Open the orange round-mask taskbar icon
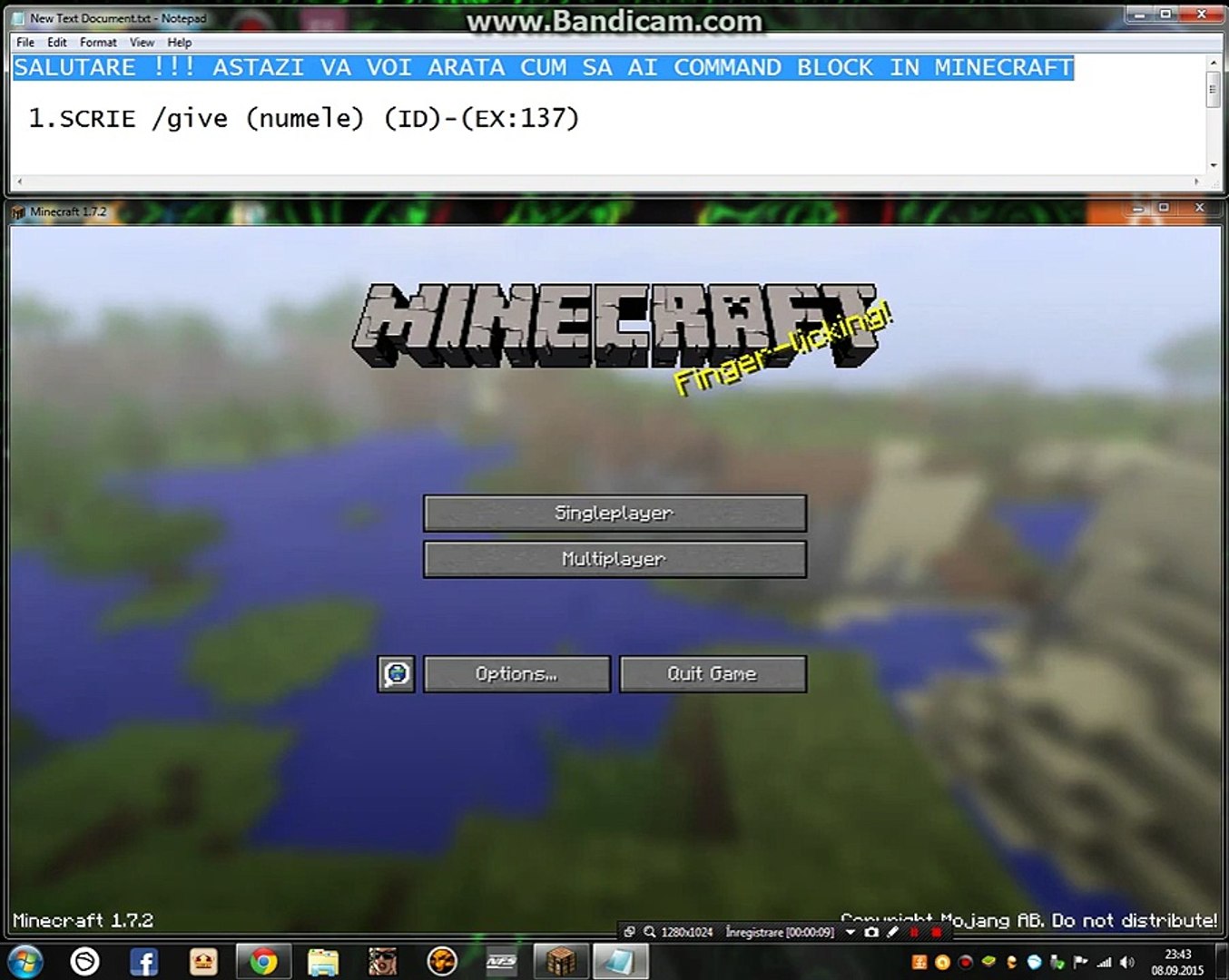Image resolution: width=1229 pixels, height=980 pixels. point(442,961)
